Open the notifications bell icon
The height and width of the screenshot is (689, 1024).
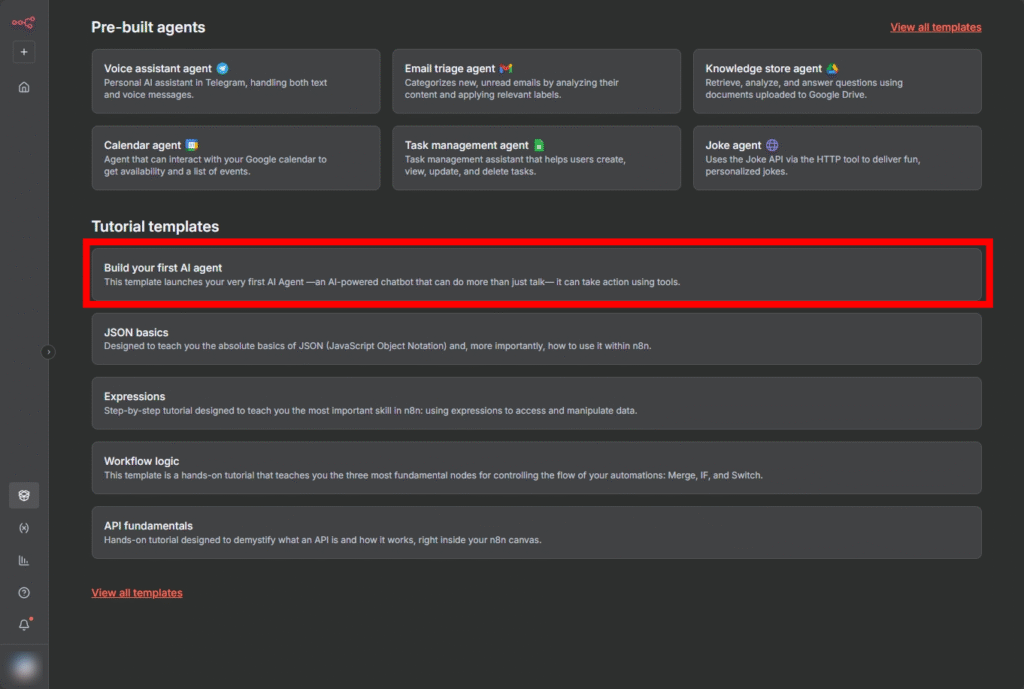coord(24,625)
